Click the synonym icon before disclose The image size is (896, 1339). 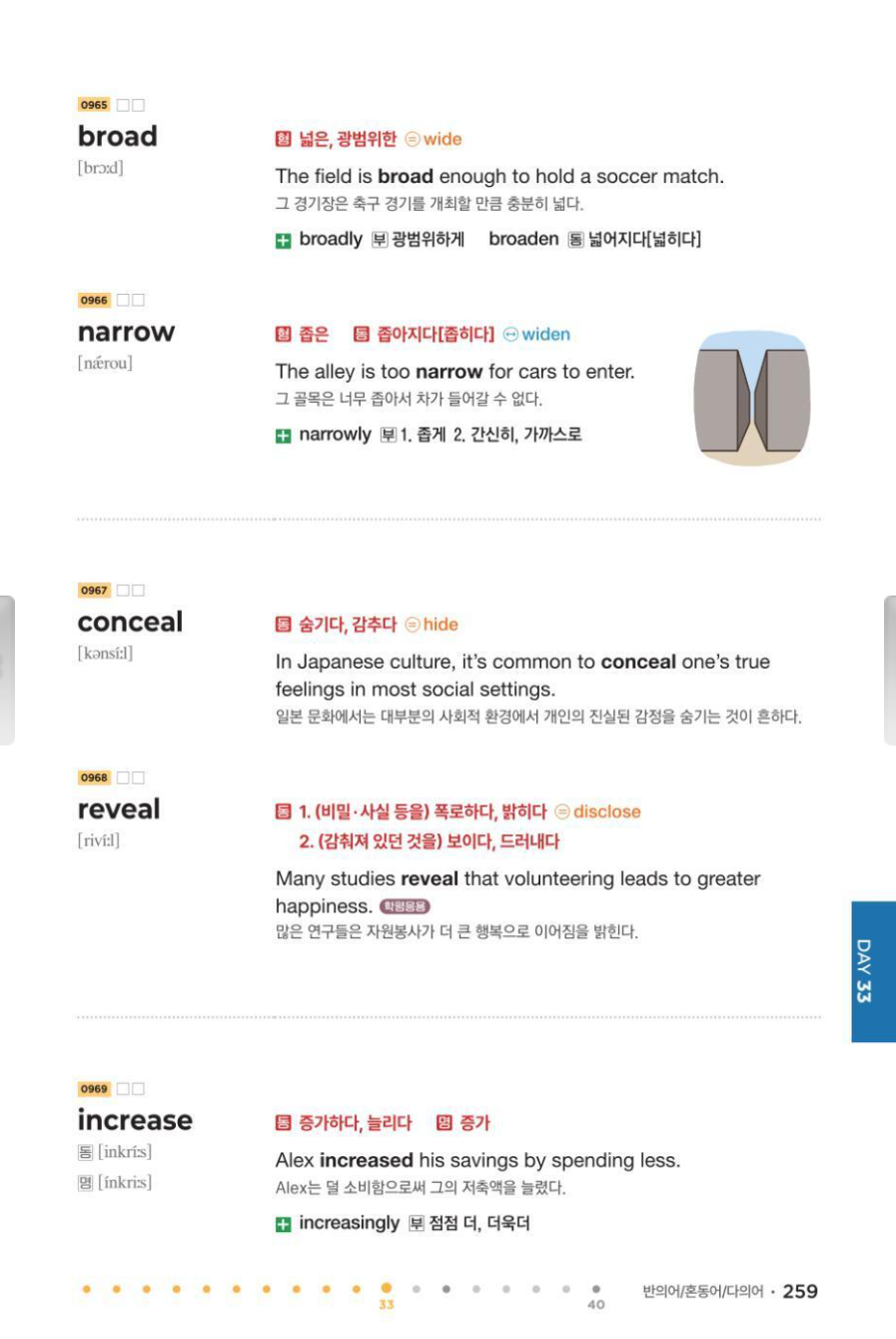(562, 812)
